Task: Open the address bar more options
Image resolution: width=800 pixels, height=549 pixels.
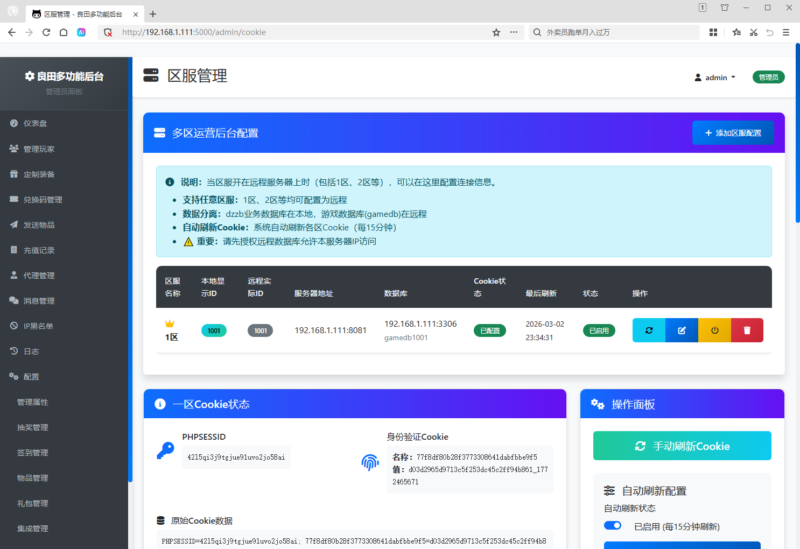Action: 513,32
